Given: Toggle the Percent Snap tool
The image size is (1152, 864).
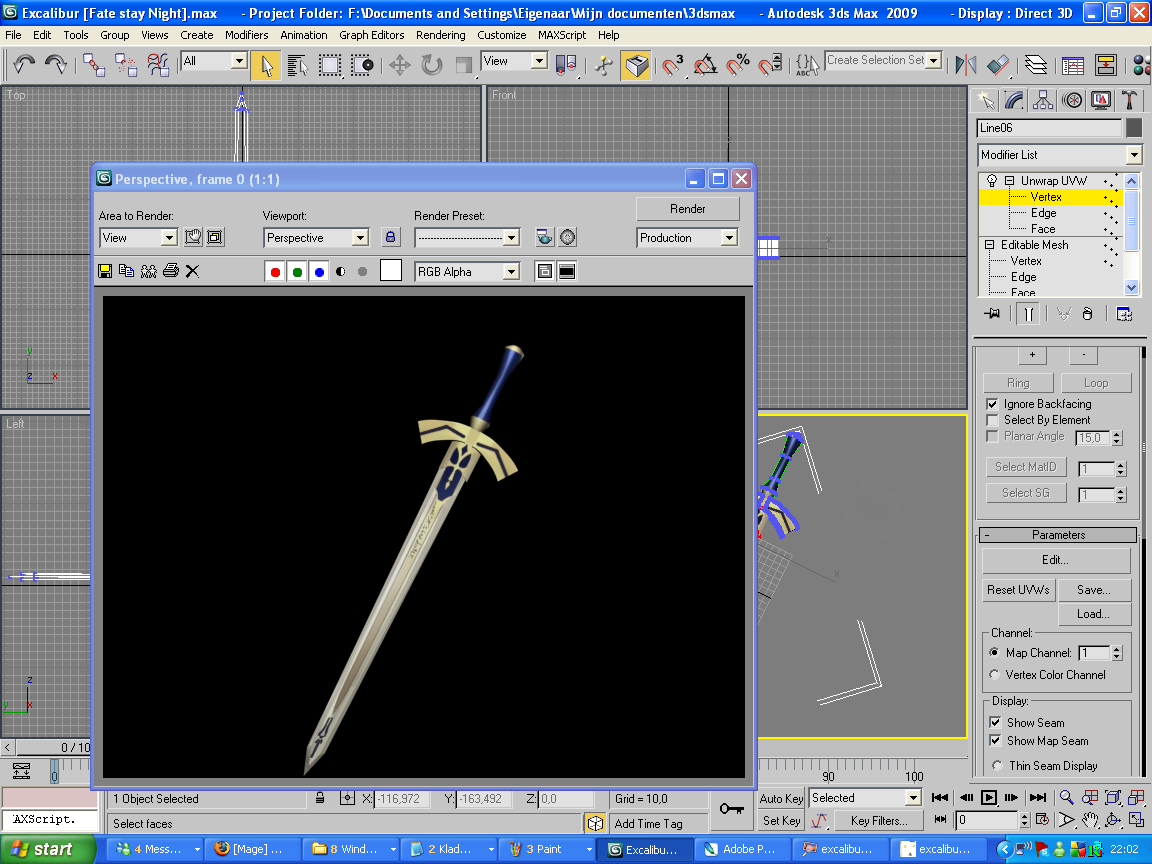Looking at the screenshot, I should 738,65.
